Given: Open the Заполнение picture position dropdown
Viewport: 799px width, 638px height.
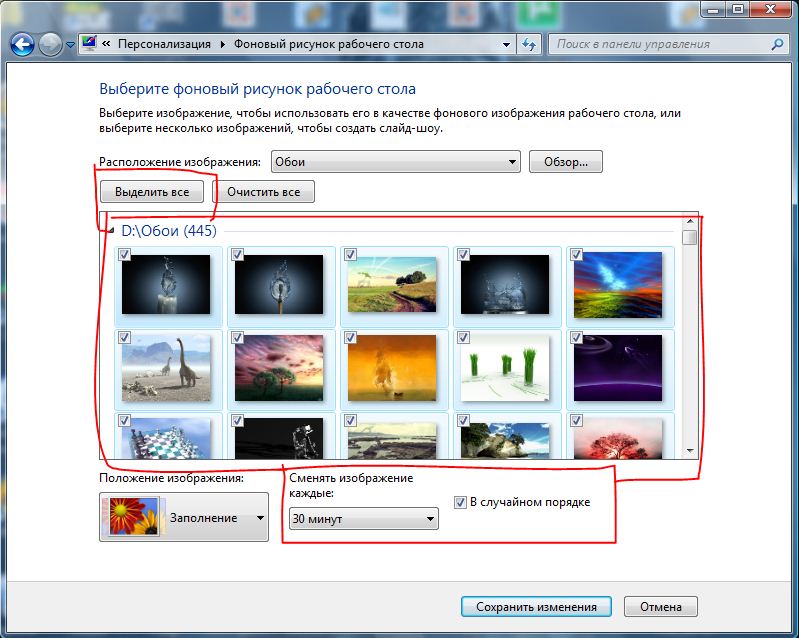Looking at the screenshot, I should click(x=183, y=517).
